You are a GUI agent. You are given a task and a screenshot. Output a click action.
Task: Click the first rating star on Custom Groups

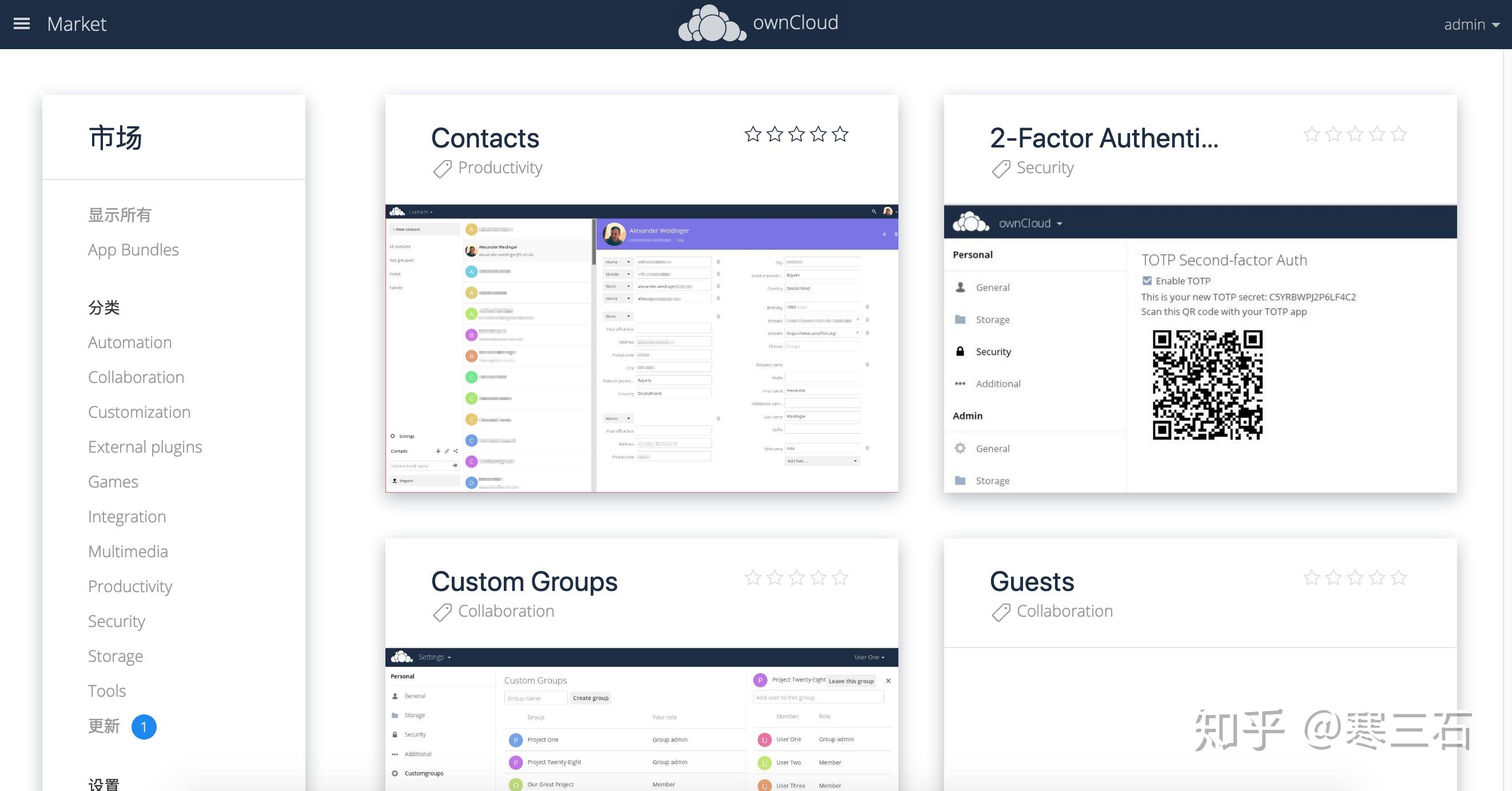click(753, 578)
